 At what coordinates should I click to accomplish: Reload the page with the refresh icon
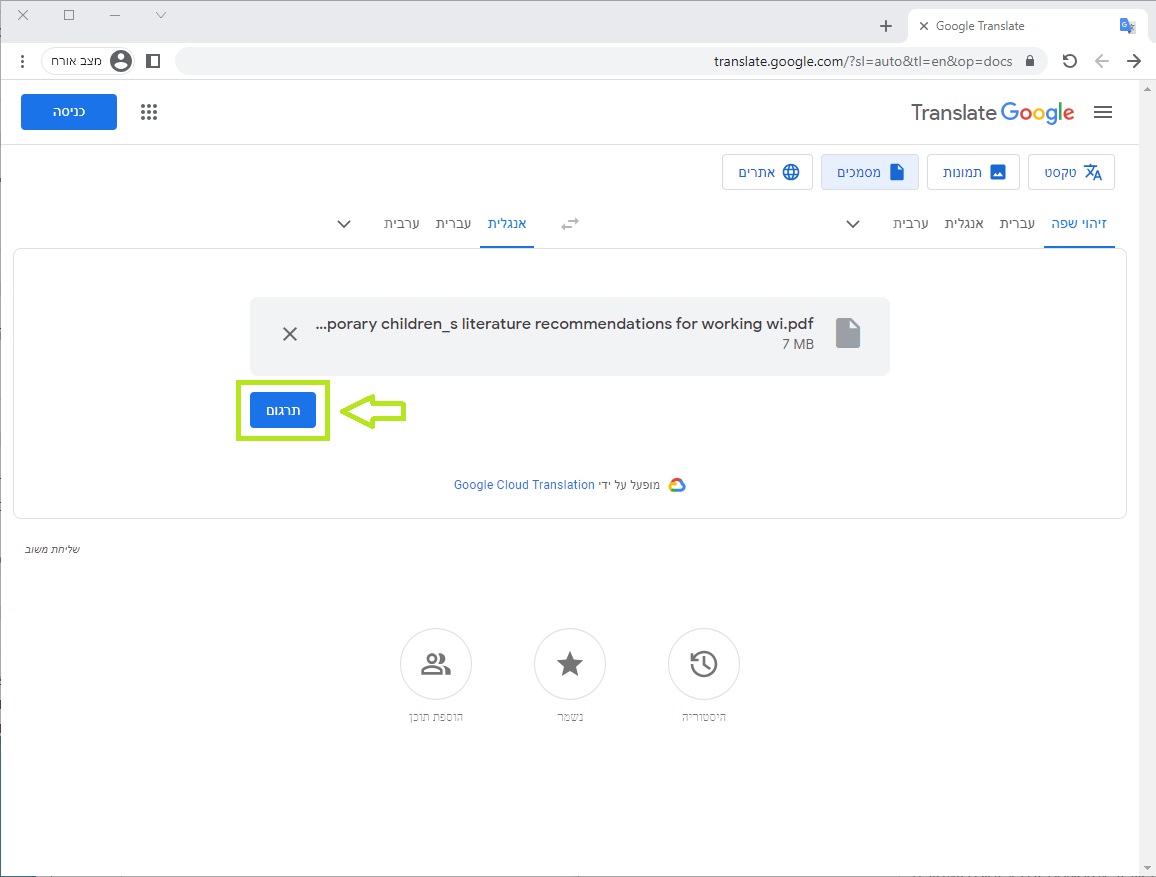[1070, 61]
